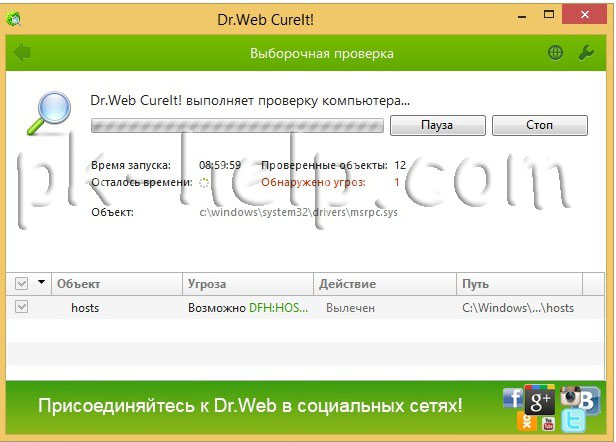Sort by the Путь column header
The height and width of the screenshot is (442, 616).
coord(519,284)
